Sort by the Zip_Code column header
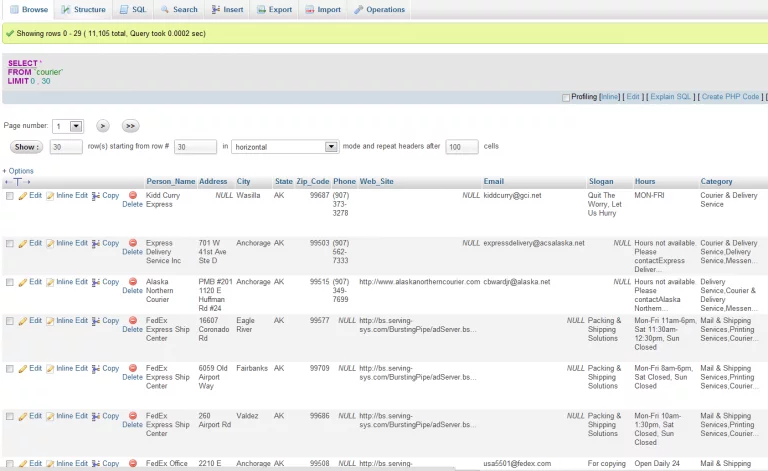Image resolution: width=768 pixels, height=471 pixels. point(313,182)
